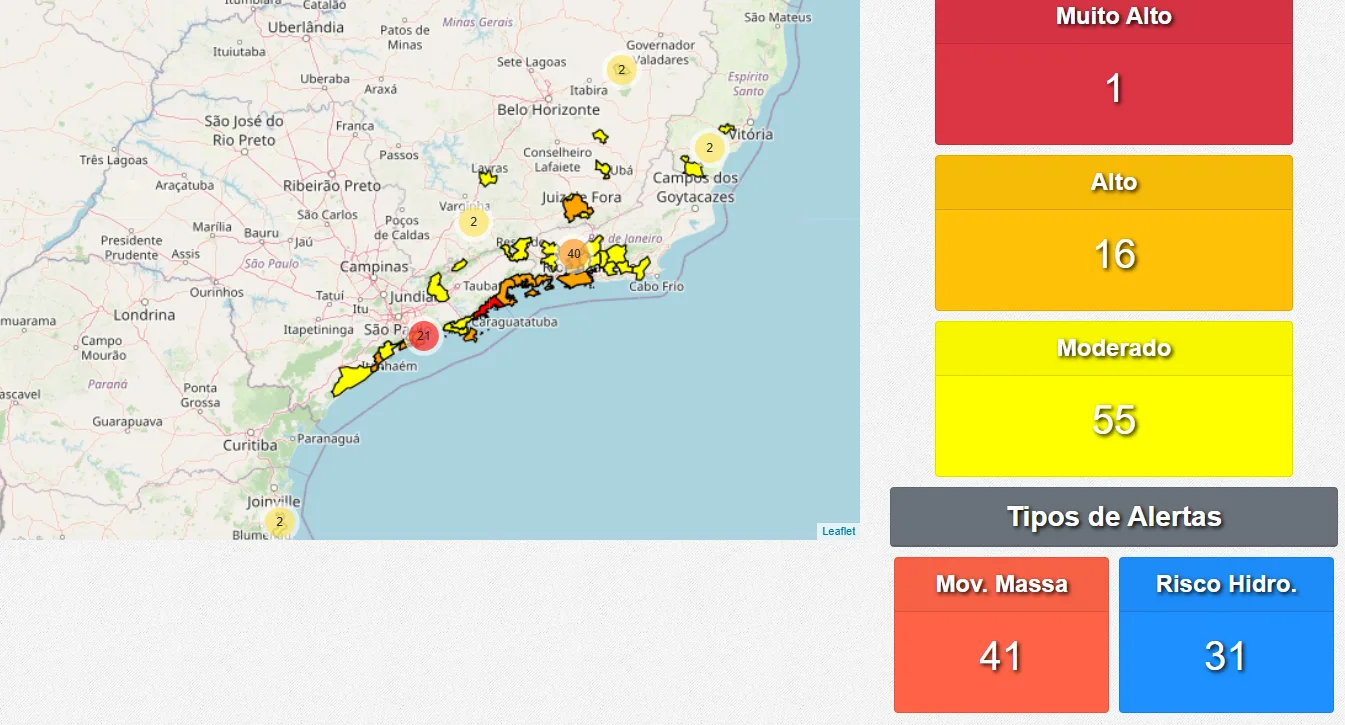Click the Guarapuava map label
The image size is (1345, 725).
pyautogui.click(x=127, y=422)
